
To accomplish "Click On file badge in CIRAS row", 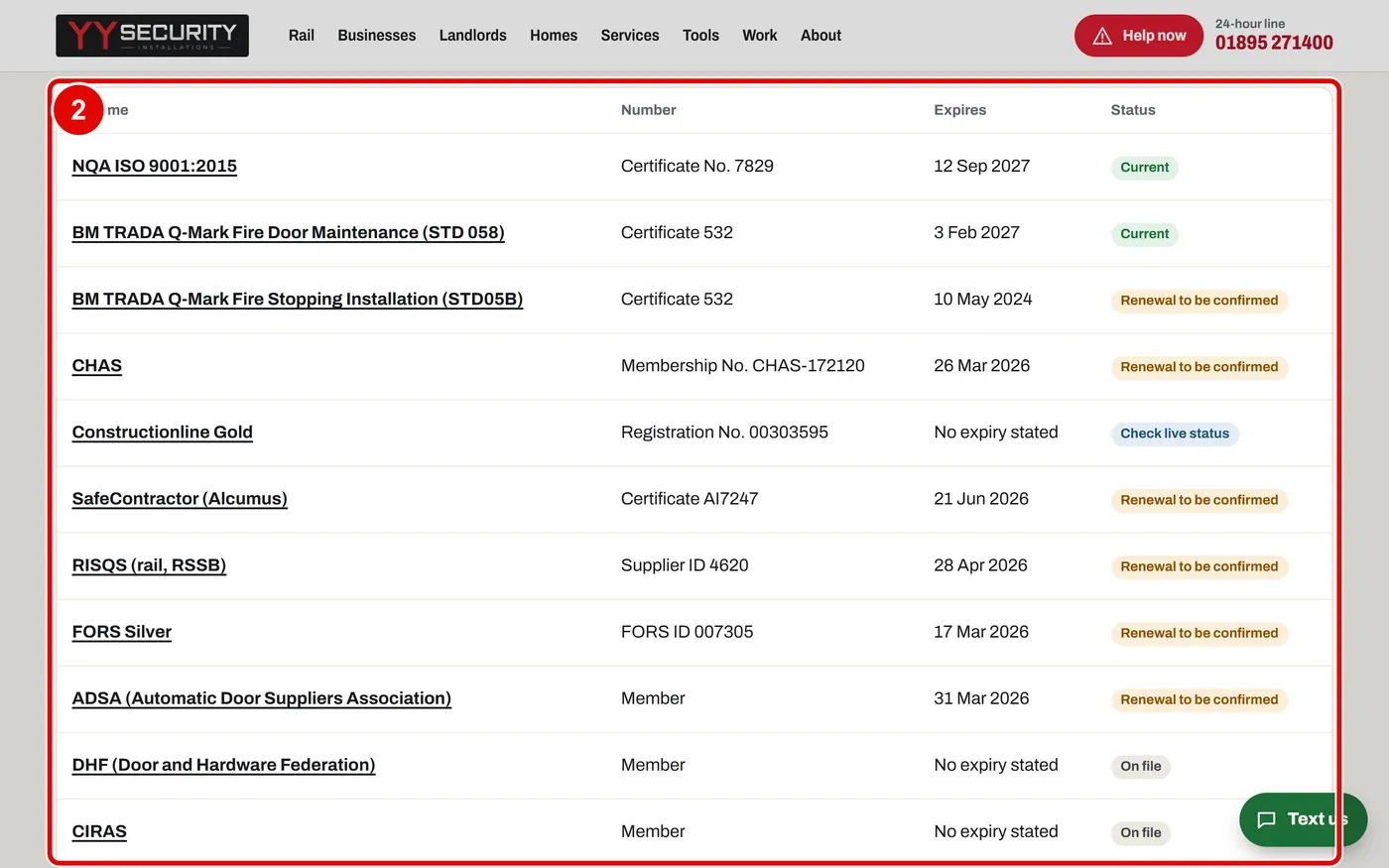I will tap(1140, 832).
